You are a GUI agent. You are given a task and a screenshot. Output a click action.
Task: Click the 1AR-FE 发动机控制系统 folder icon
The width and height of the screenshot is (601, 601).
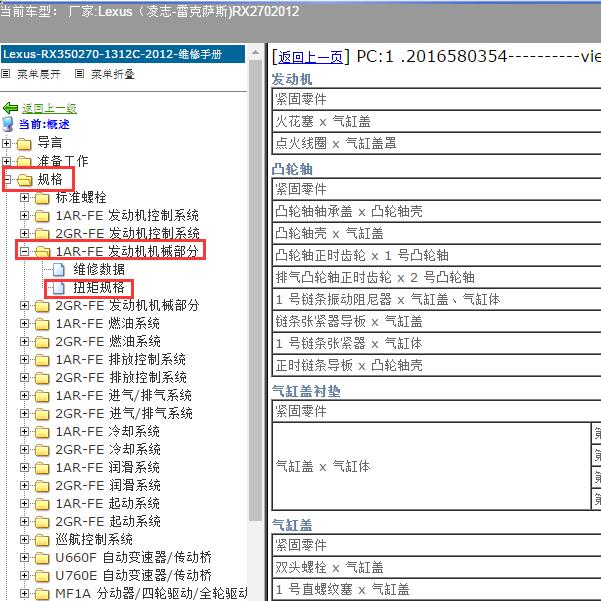click(x=42, y=216)
